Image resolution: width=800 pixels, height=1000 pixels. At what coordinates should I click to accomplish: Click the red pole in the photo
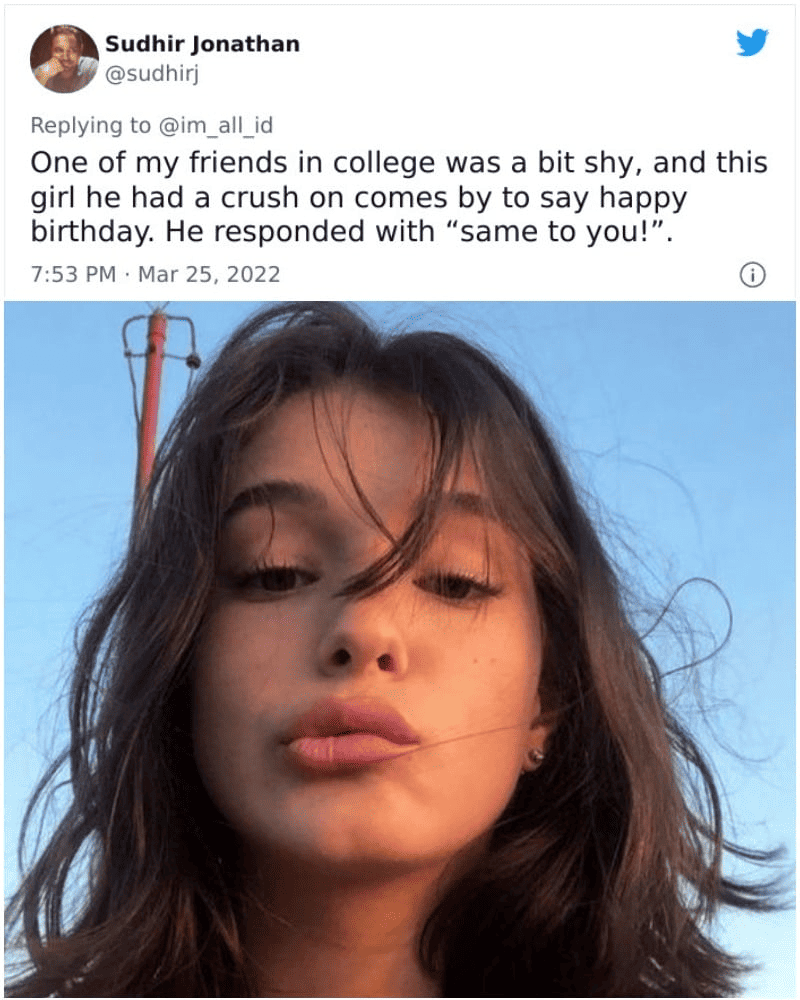[152, 400]
